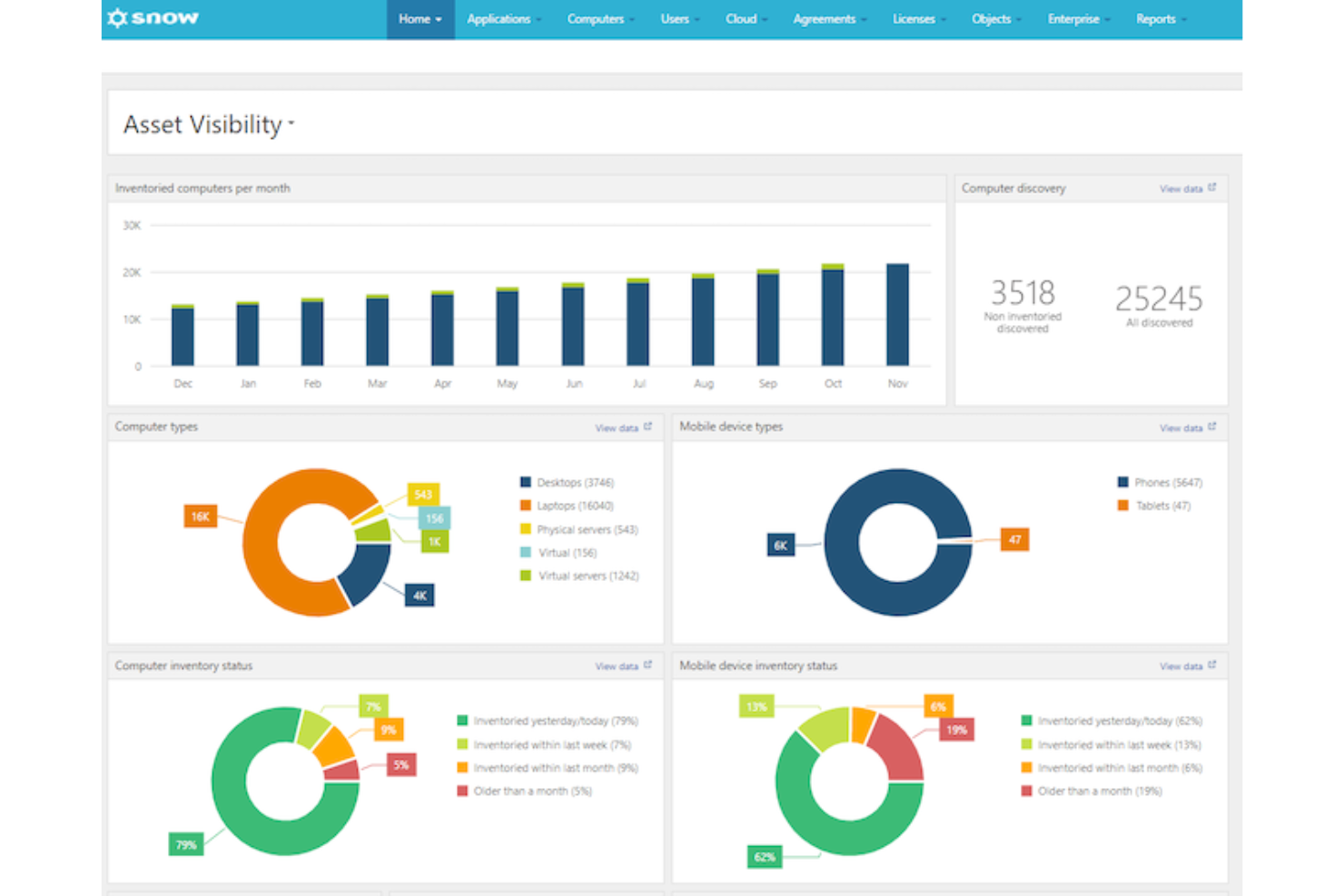Viewport: 1344px width, 896px height.
Task: Select the Reports menu item
Action: [x=1158, y=18]
